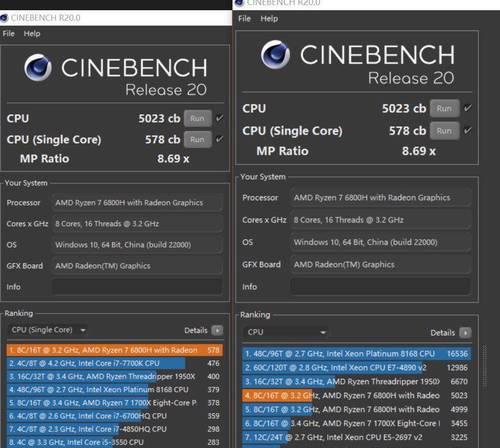Click 5023 cb score in left window

(x=159, y=118)
